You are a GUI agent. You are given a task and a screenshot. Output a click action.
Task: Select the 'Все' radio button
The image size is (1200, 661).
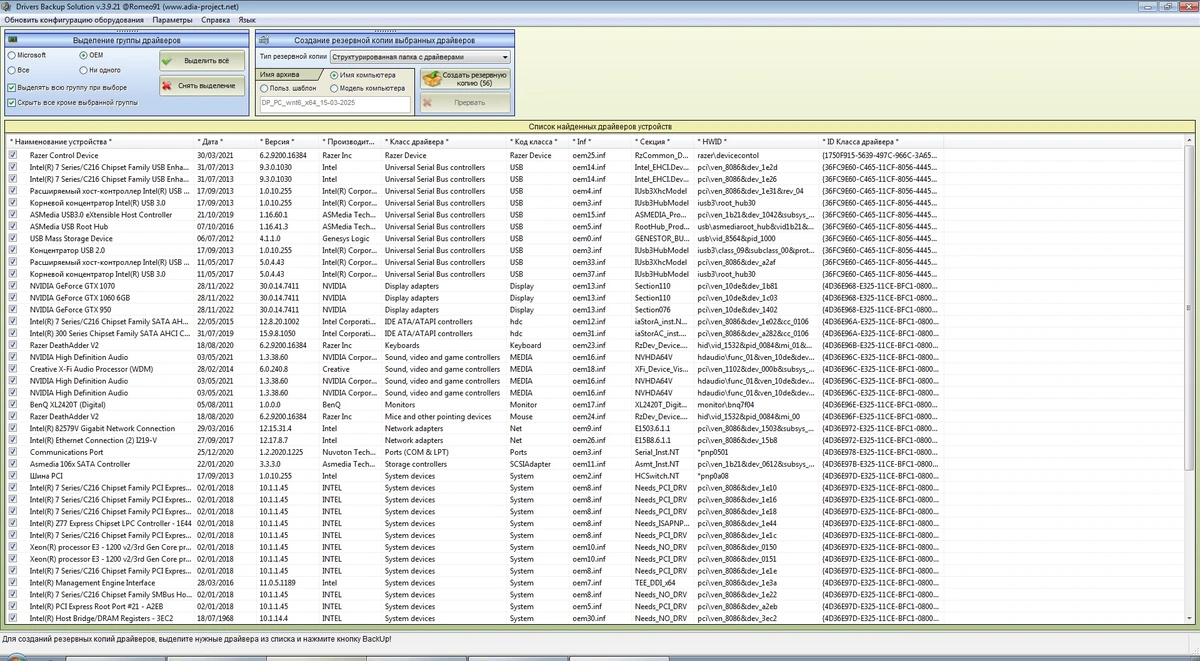point(12,71)
